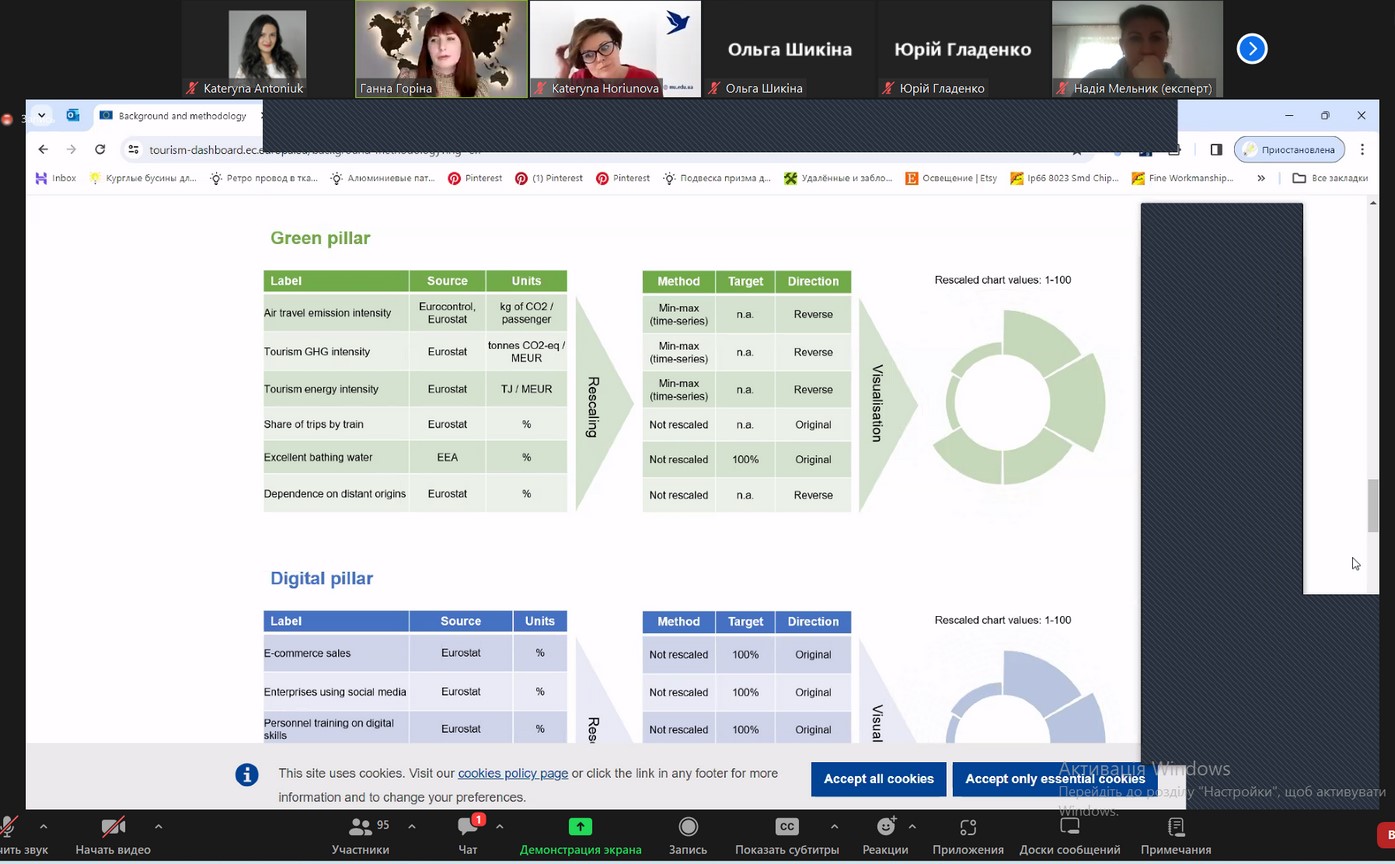Open the cookies policy page link

pos(512,773)
